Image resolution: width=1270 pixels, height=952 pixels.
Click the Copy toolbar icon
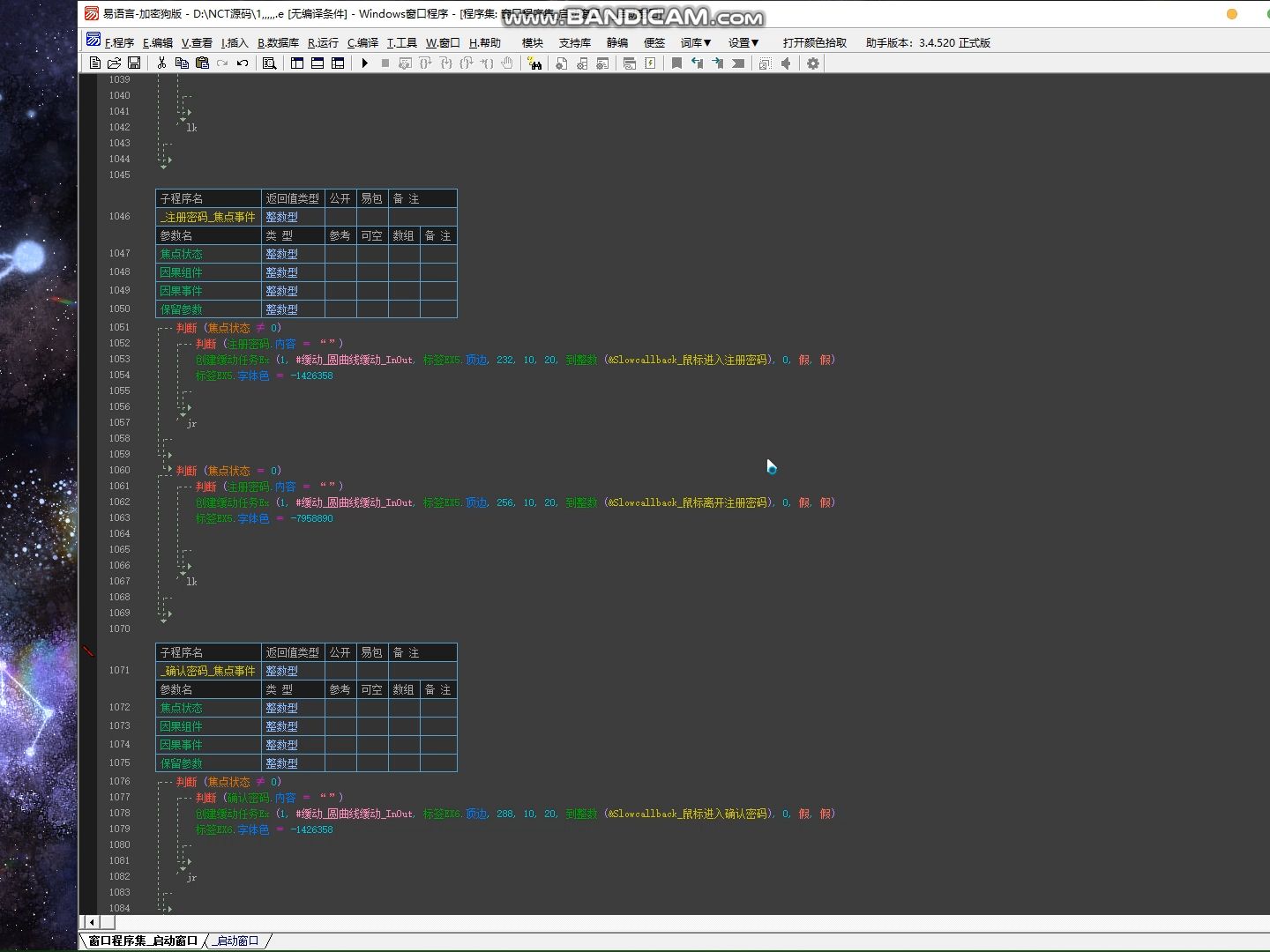click(x=182, y=63)
